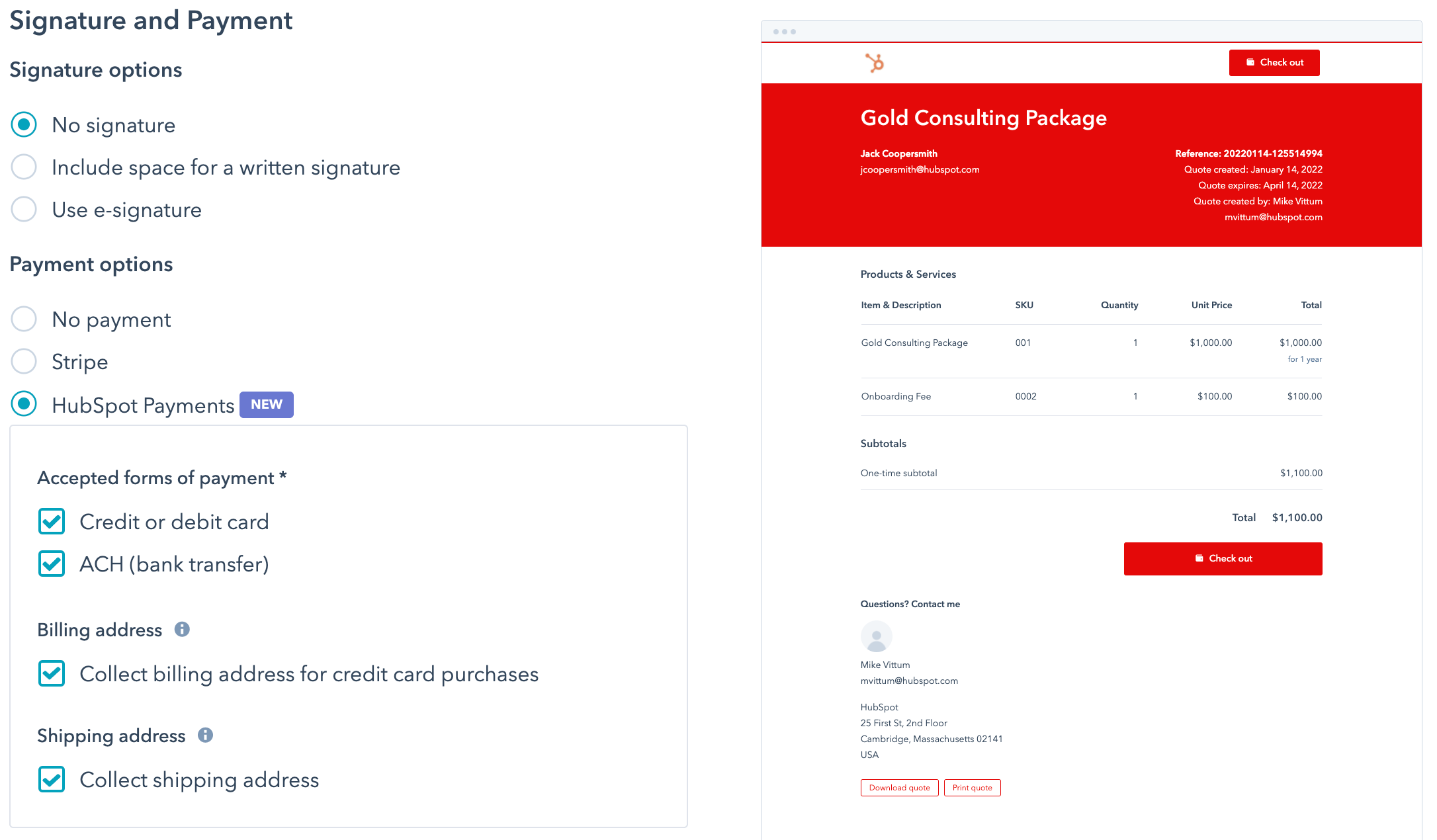The width and height of the screenshot is (1437, 840).
Task: Disable Collect shipping address checkbox
Action: pos(51,780)
